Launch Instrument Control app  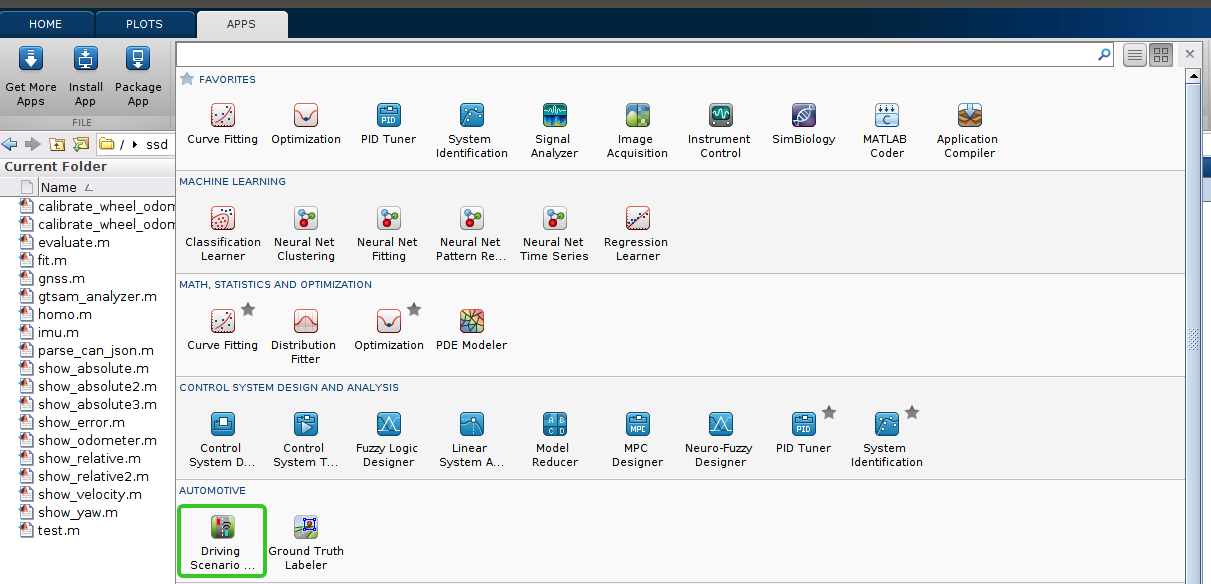720,130
